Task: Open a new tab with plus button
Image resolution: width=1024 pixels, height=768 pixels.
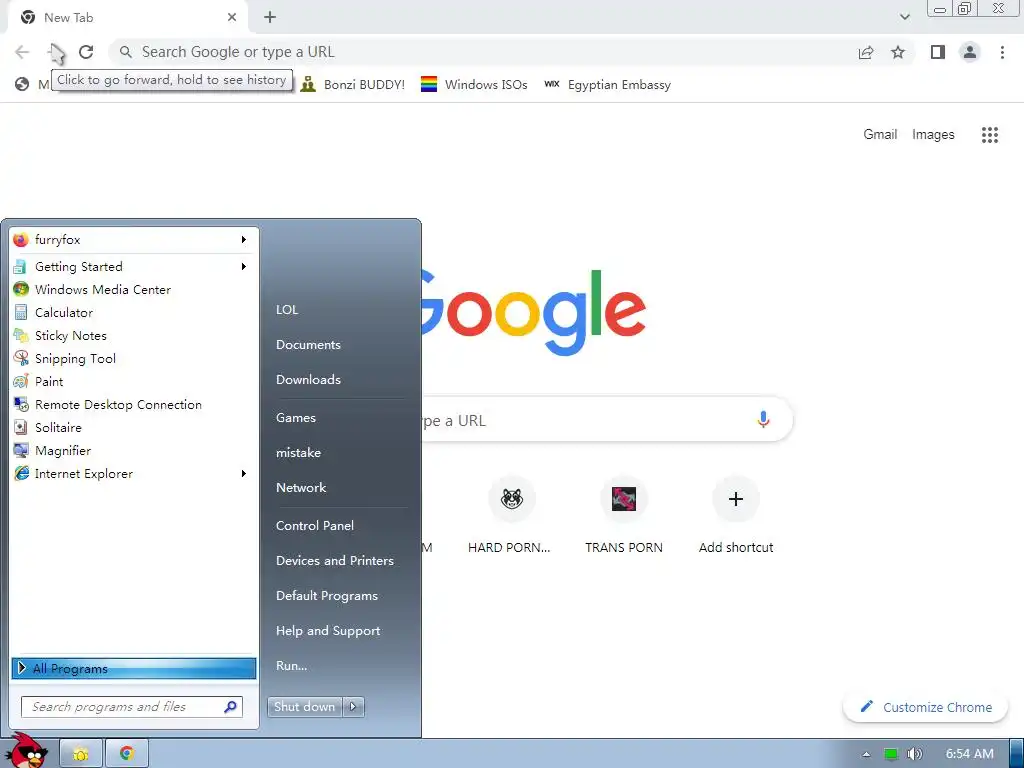Action: point(270,18)
